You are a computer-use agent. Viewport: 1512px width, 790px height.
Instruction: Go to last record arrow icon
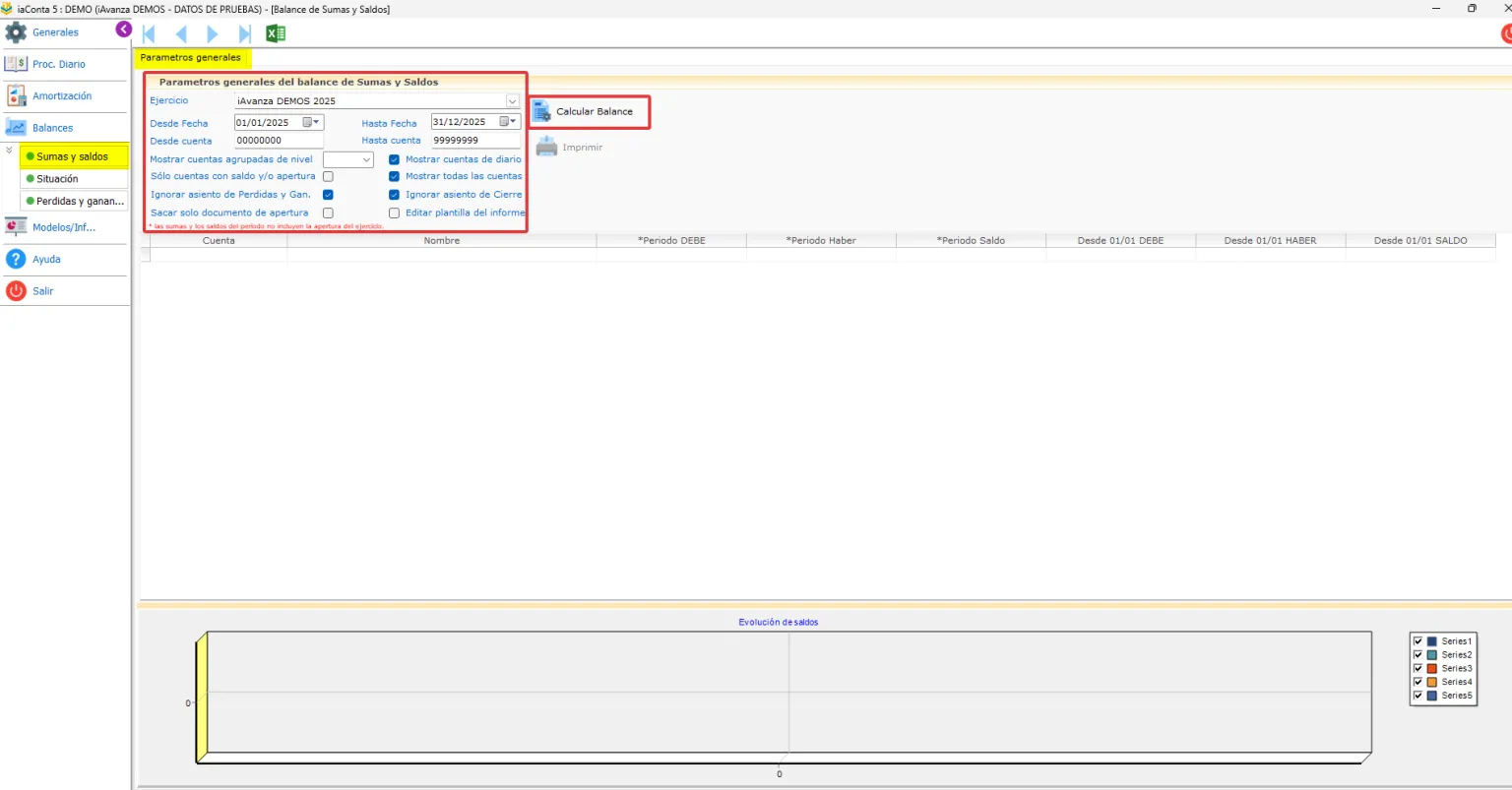[244, 33]
